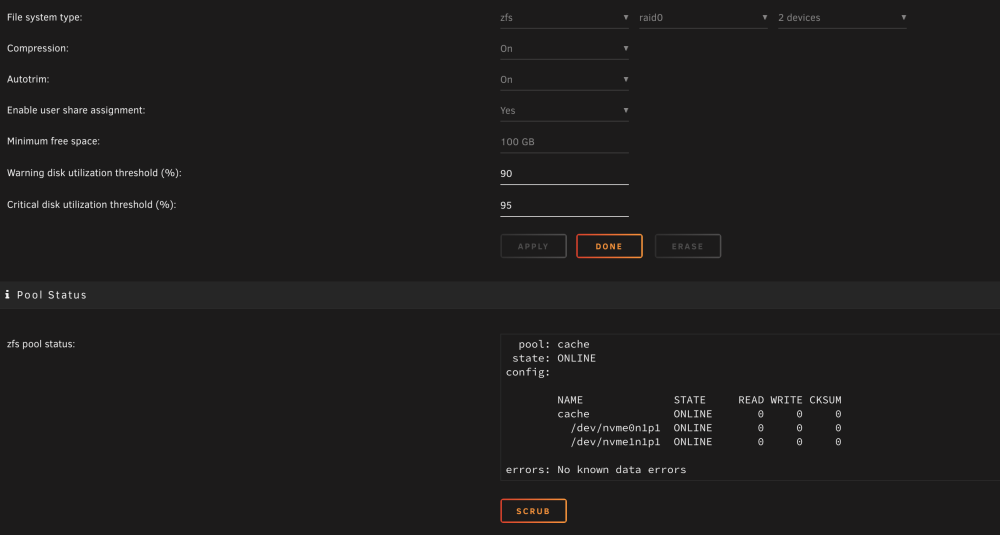Click the 'pool: cache' line
Screen dimensions: 1000x535
[x=554, y=344]
